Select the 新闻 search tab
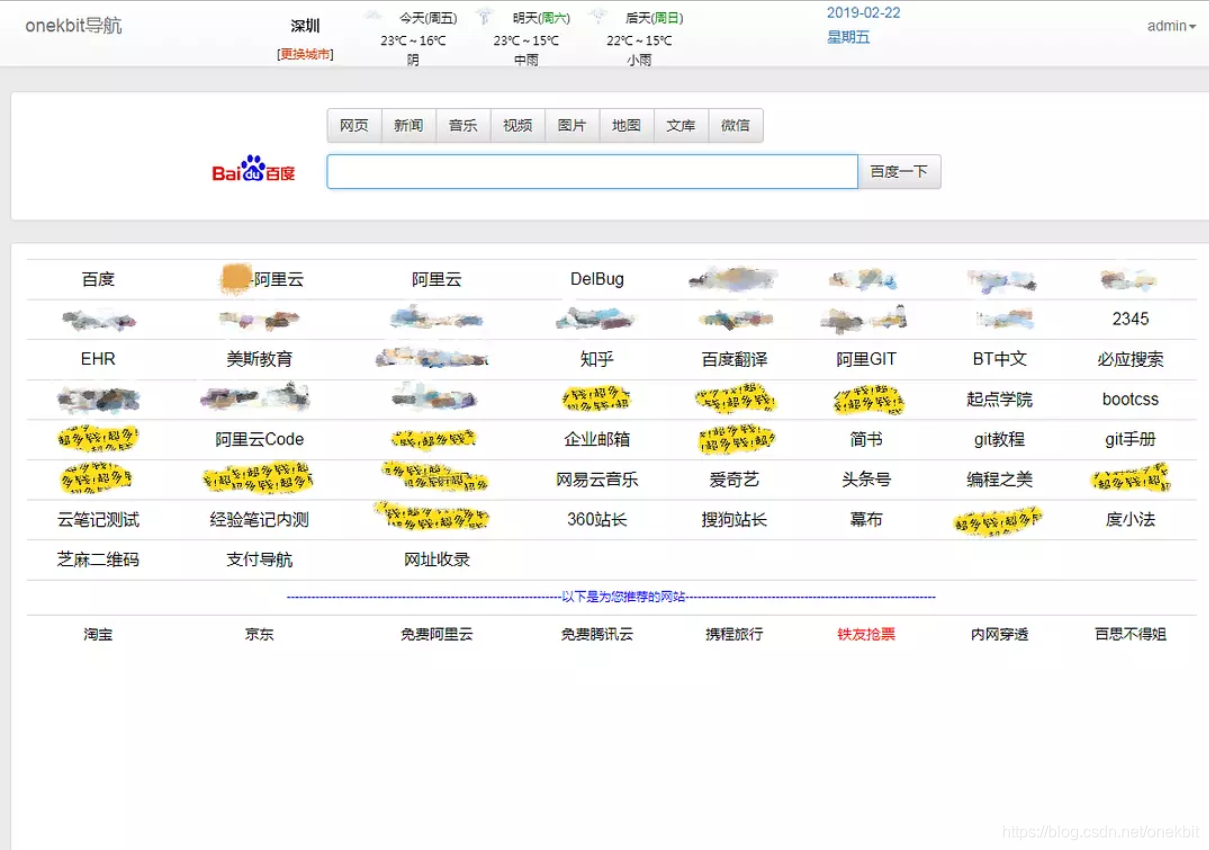This screenshot has height=850, width=1209. tap(408, 125)
